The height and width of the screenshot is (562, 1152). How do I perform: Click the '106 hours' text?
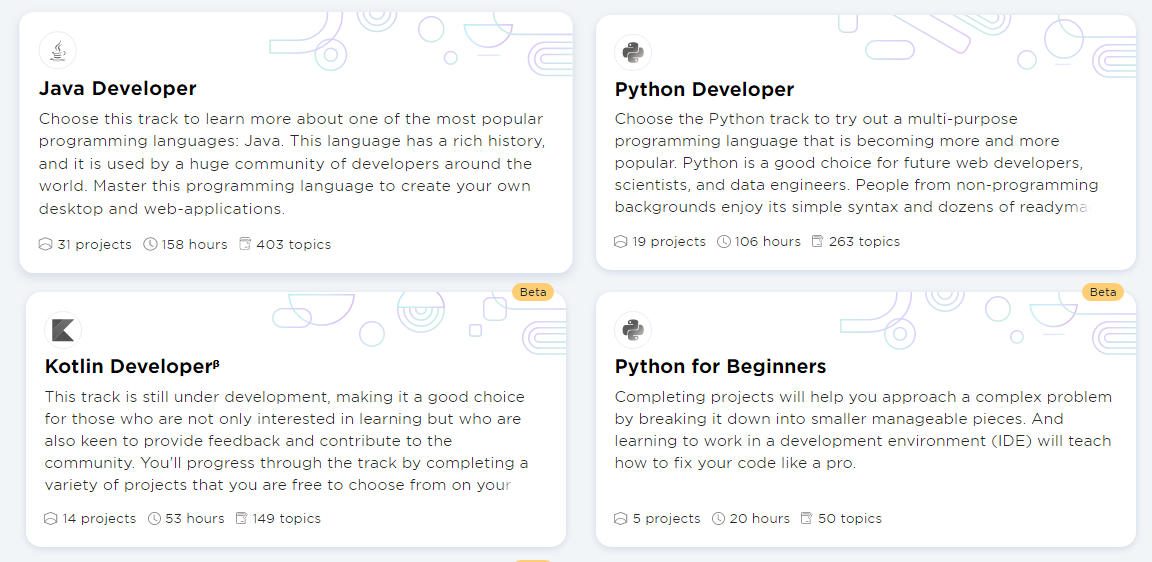(768, 242)
